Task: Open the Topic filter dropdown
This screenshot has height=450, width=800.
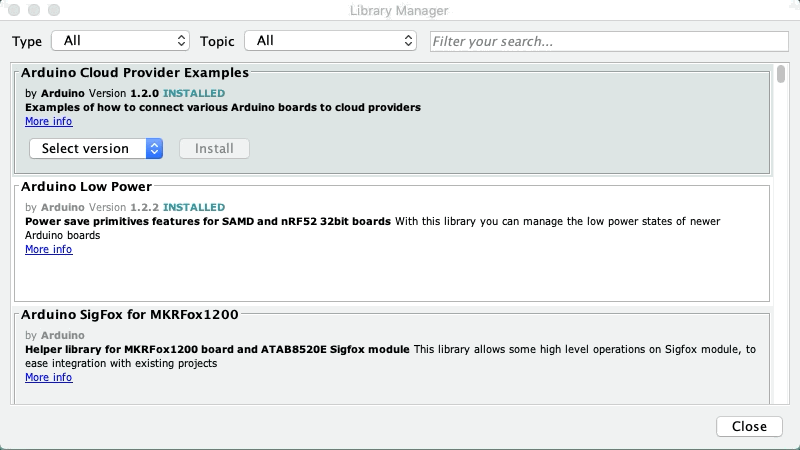Action: click(x=331, y=41)
